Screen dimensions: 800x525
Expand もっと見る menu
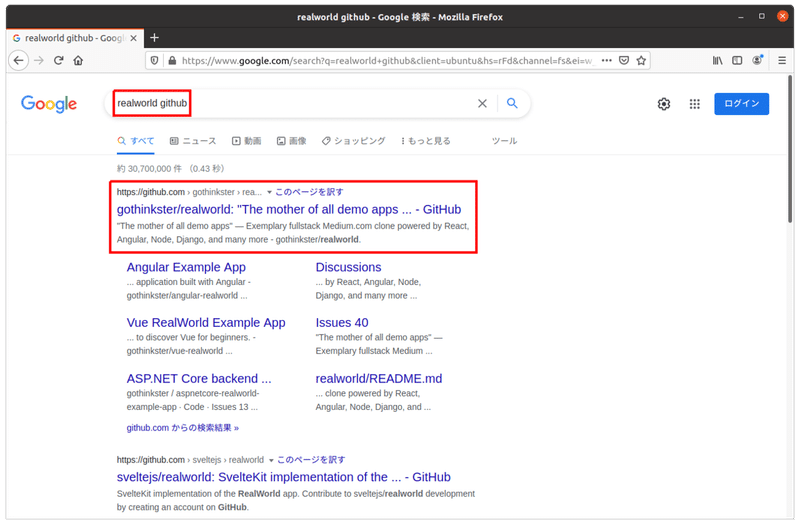tap(426, 141)
